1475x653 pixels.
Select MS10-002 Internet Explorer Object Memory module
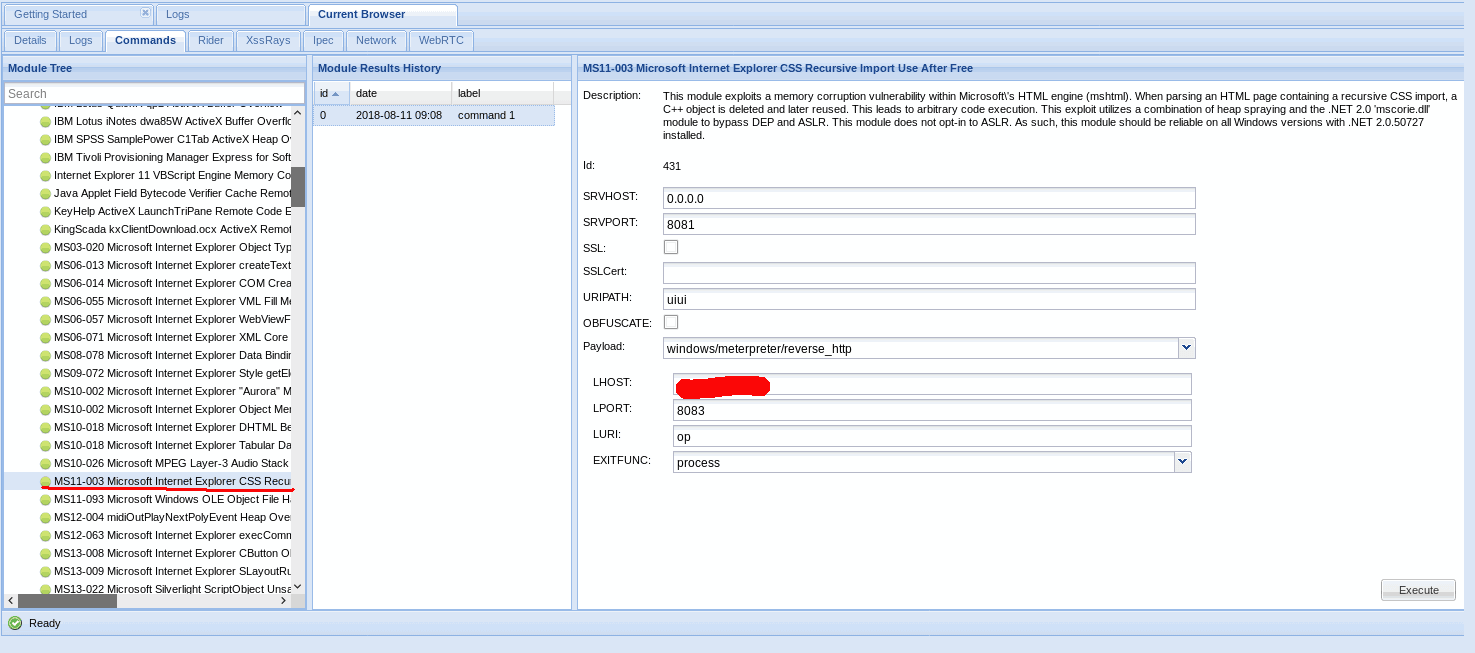pos(172,409)
